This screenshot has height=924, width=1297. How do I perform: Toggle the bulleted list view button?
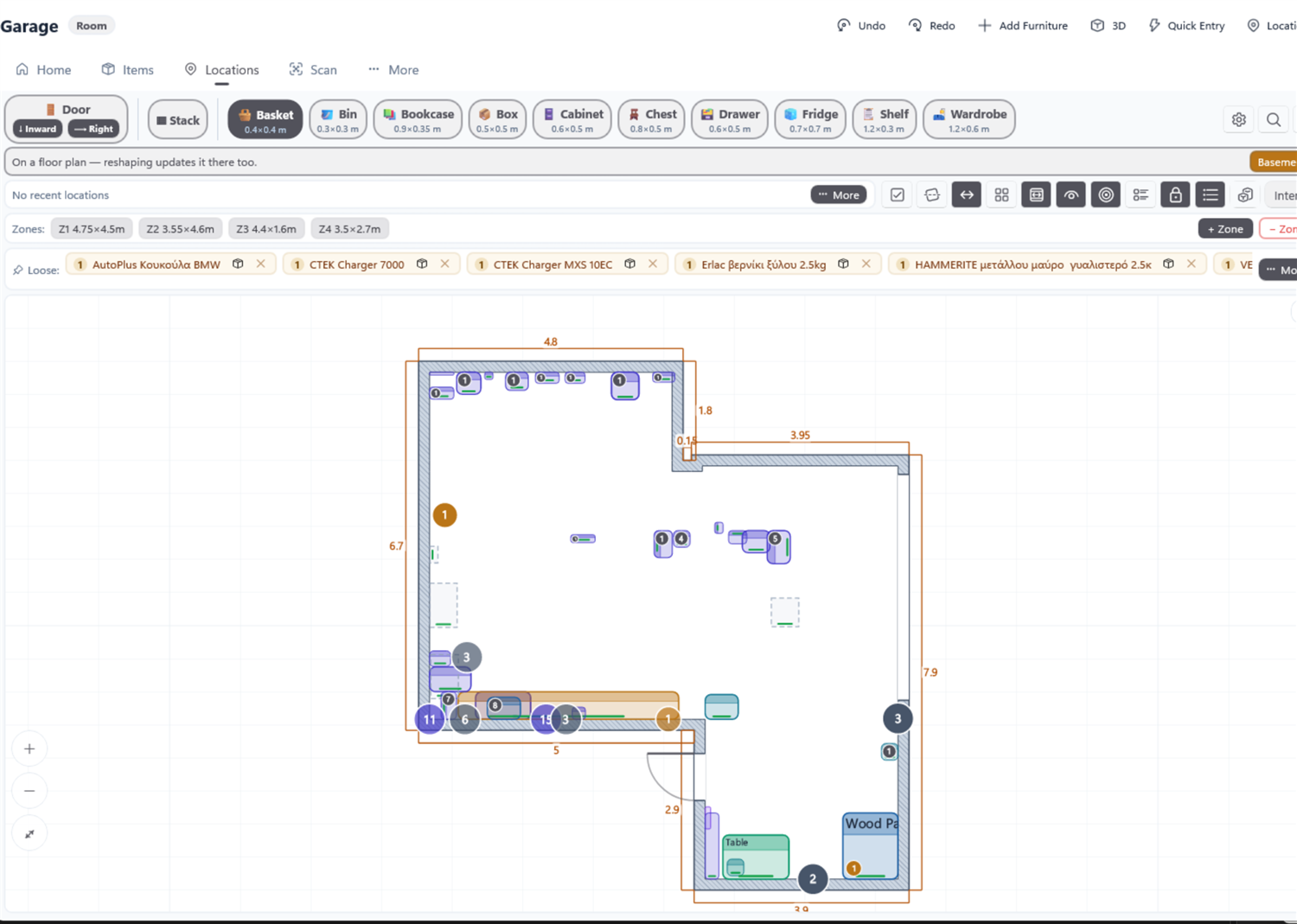click(x=1211, y=195)
